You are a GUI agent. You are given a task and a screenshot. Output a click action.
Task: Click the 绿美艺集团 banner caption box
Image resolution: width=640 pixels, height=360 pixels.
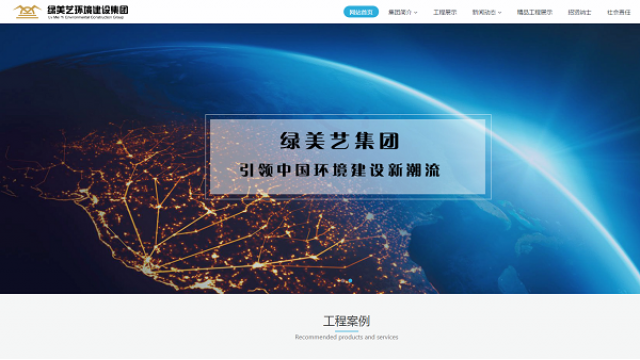(x=348, y=156)
